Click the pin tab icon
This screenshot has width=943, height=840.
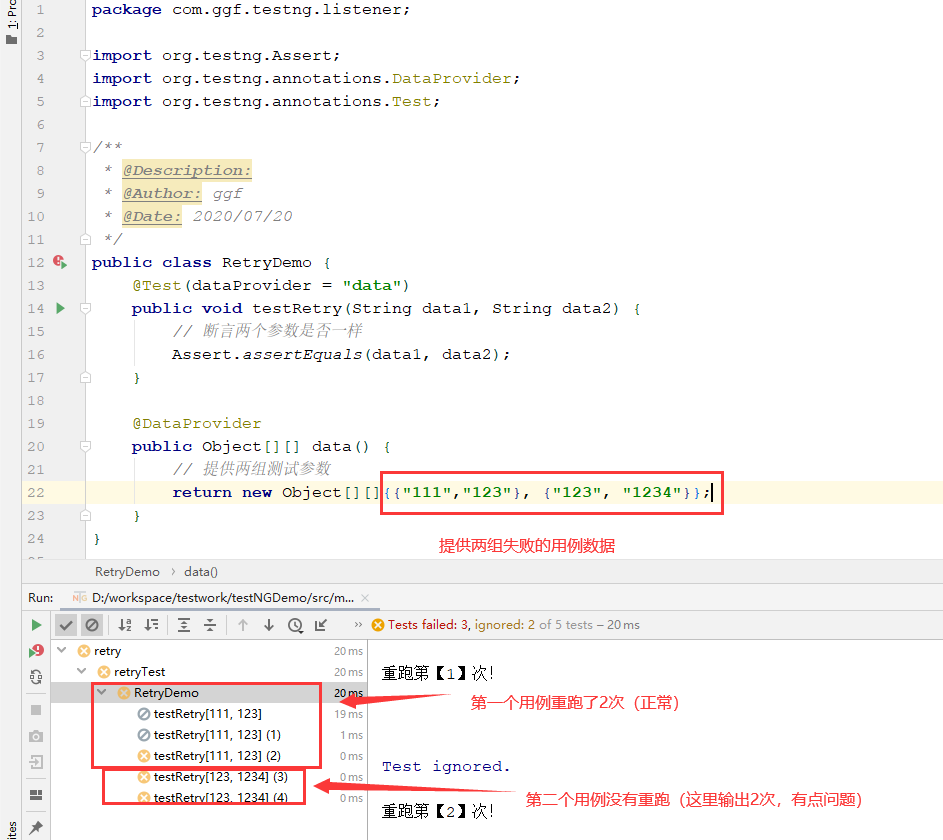click(x=36, y=827)
